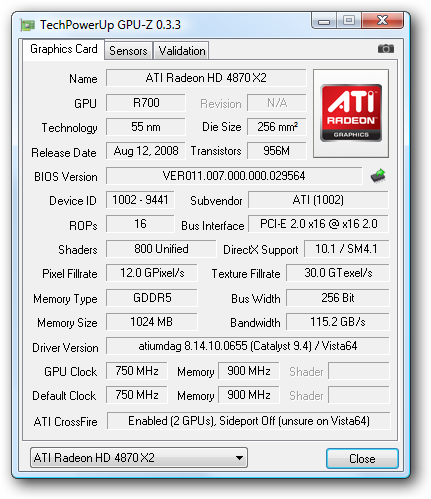
Task: Click the Release Date field
Action: tap(146, 151)
